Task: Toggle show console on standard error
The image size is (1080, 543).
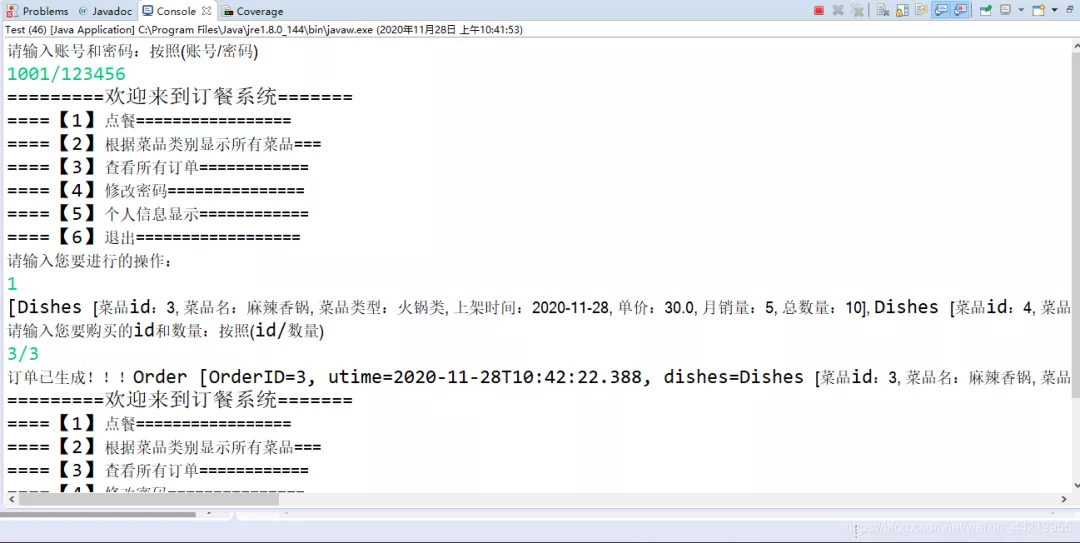Action: [x=960, y=10]
